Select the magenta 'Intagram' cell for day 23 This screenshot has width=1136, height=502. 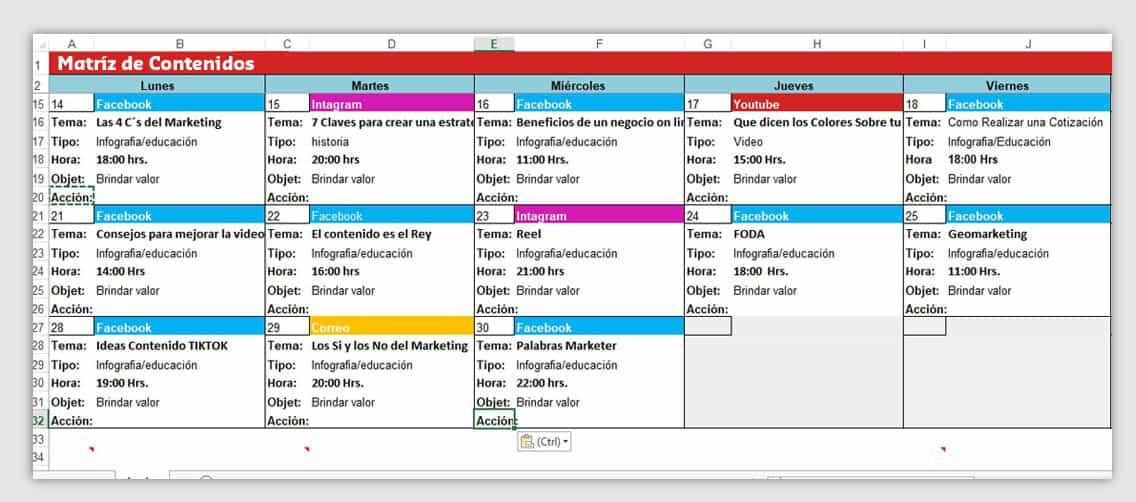598,215
